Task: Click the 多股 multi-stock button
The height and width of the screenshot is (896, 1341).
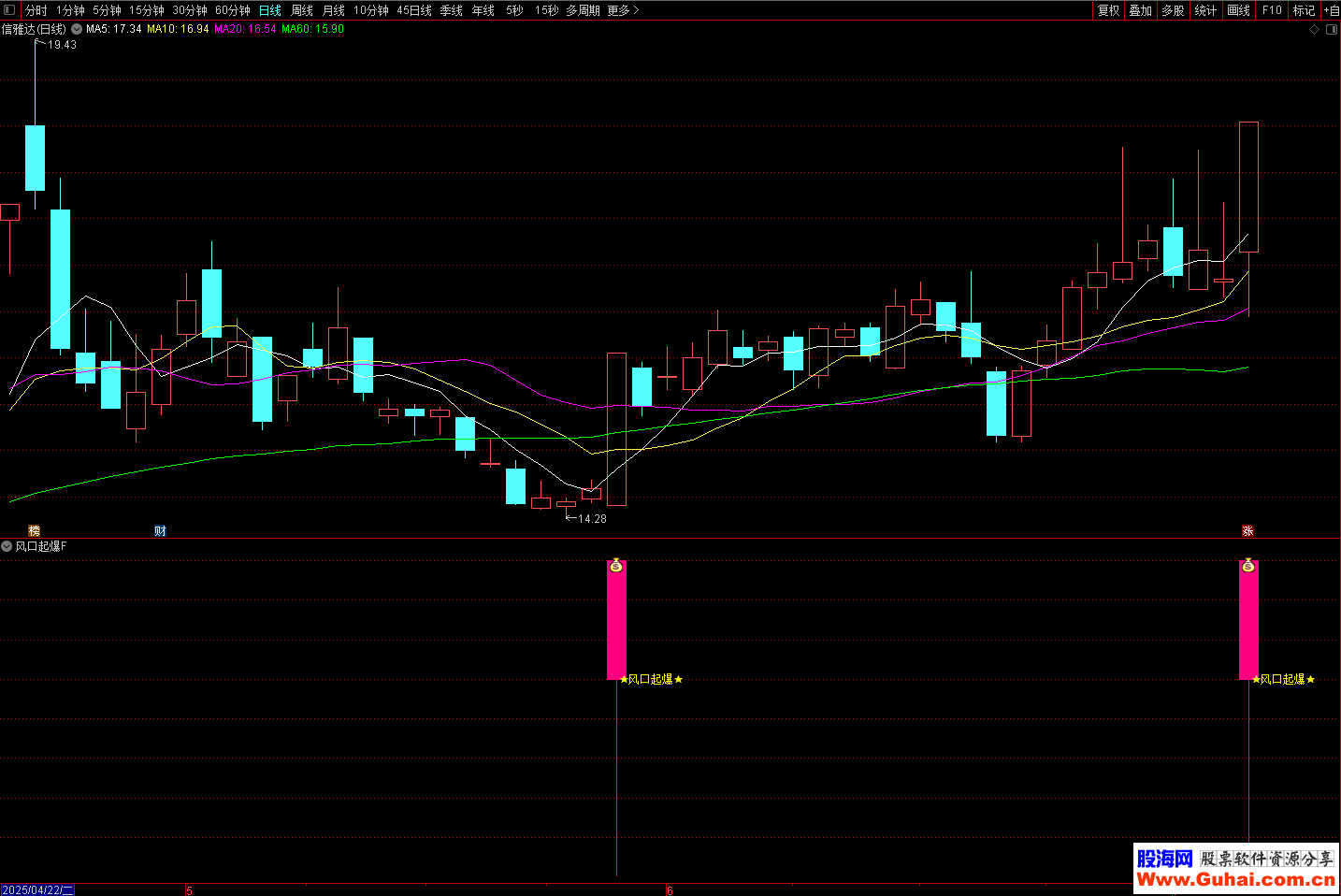Action: (1174, 10)
